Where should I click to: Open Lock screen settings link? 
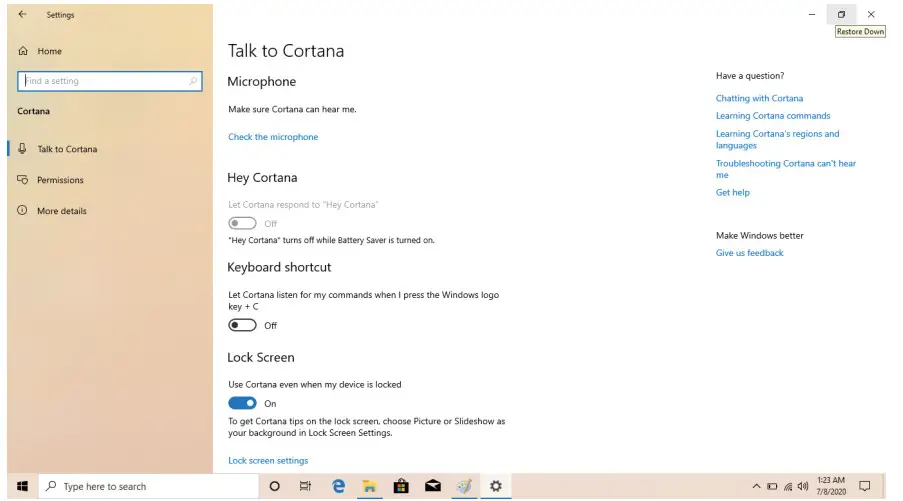tap(268, 461)
